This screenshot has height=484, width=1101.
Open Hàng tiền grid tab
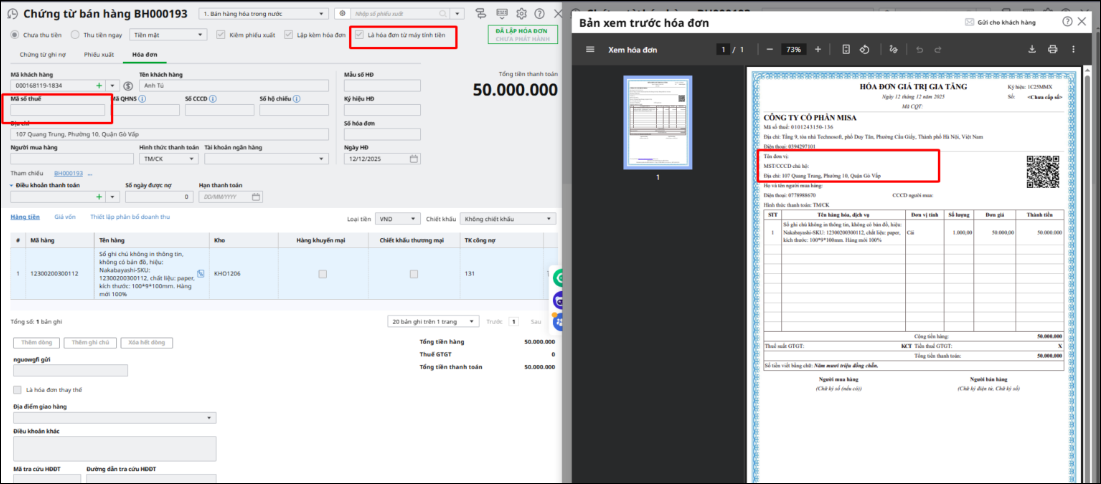(25, 217)
